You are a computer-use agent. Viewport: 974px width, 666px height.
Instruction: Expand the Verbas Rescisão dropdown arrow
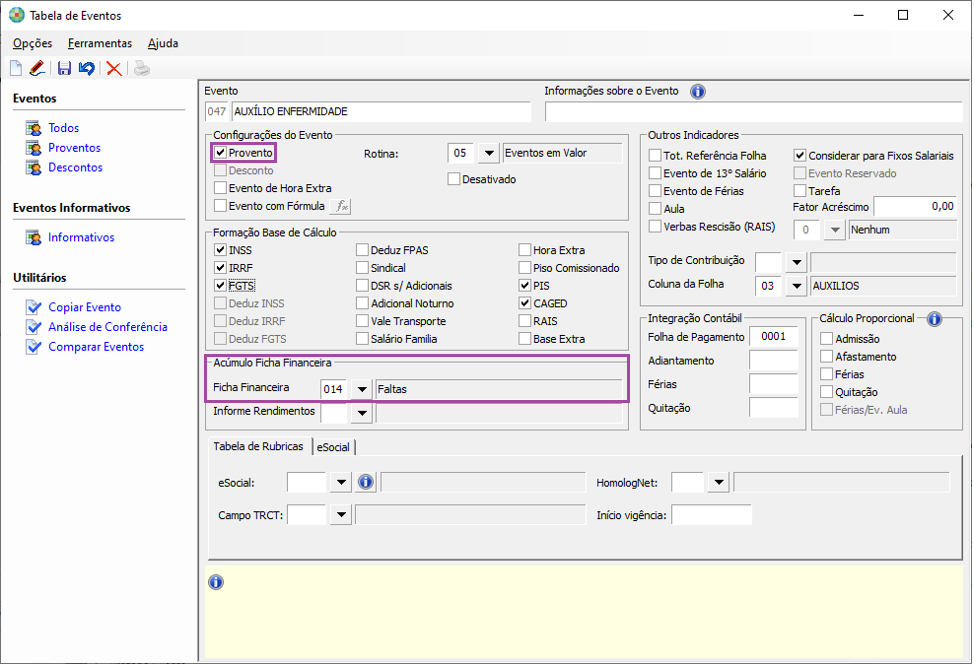point(835,230)
